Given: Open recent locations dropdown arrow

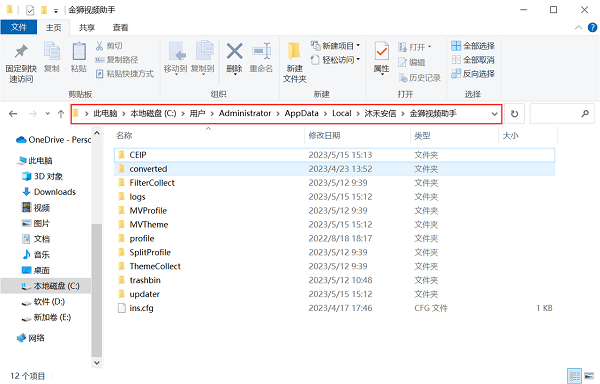Looking at the screenshot, I should [x=47, y=114].
